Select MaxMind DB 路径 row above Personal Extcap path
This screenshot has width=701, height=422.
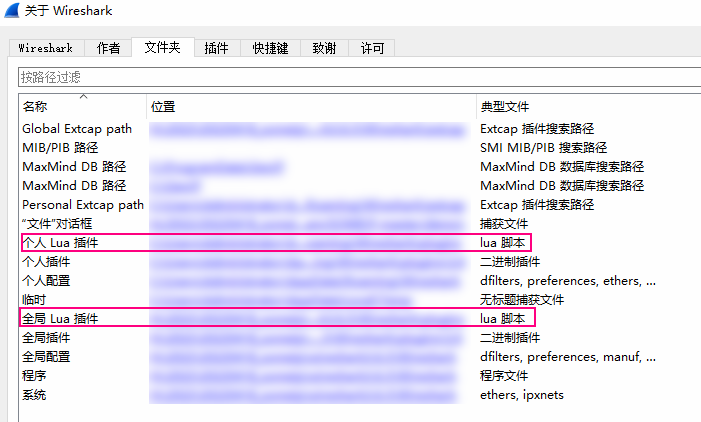coord(359,186)
